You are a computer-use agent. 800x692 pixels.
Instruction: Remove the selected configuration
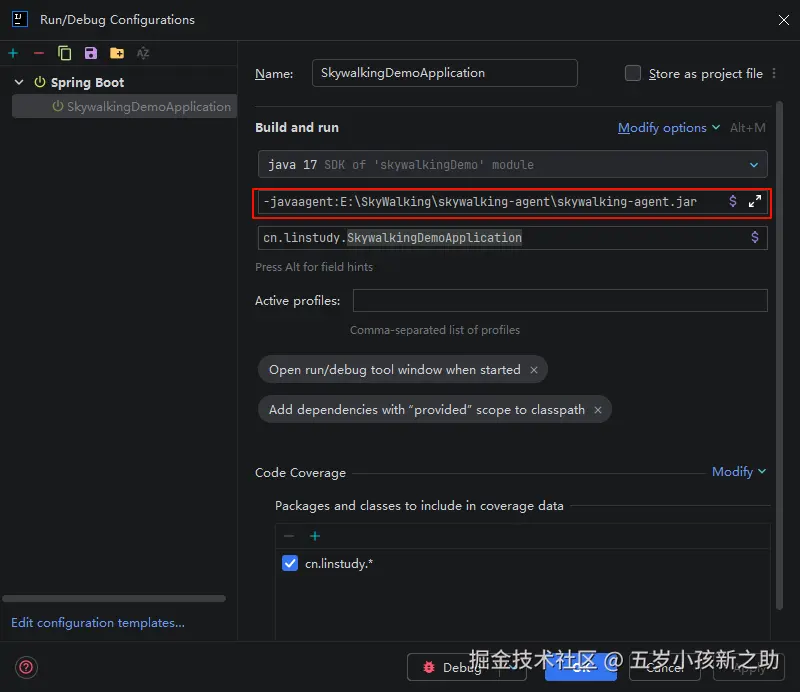pyautogui.click(x=39, y=53)
